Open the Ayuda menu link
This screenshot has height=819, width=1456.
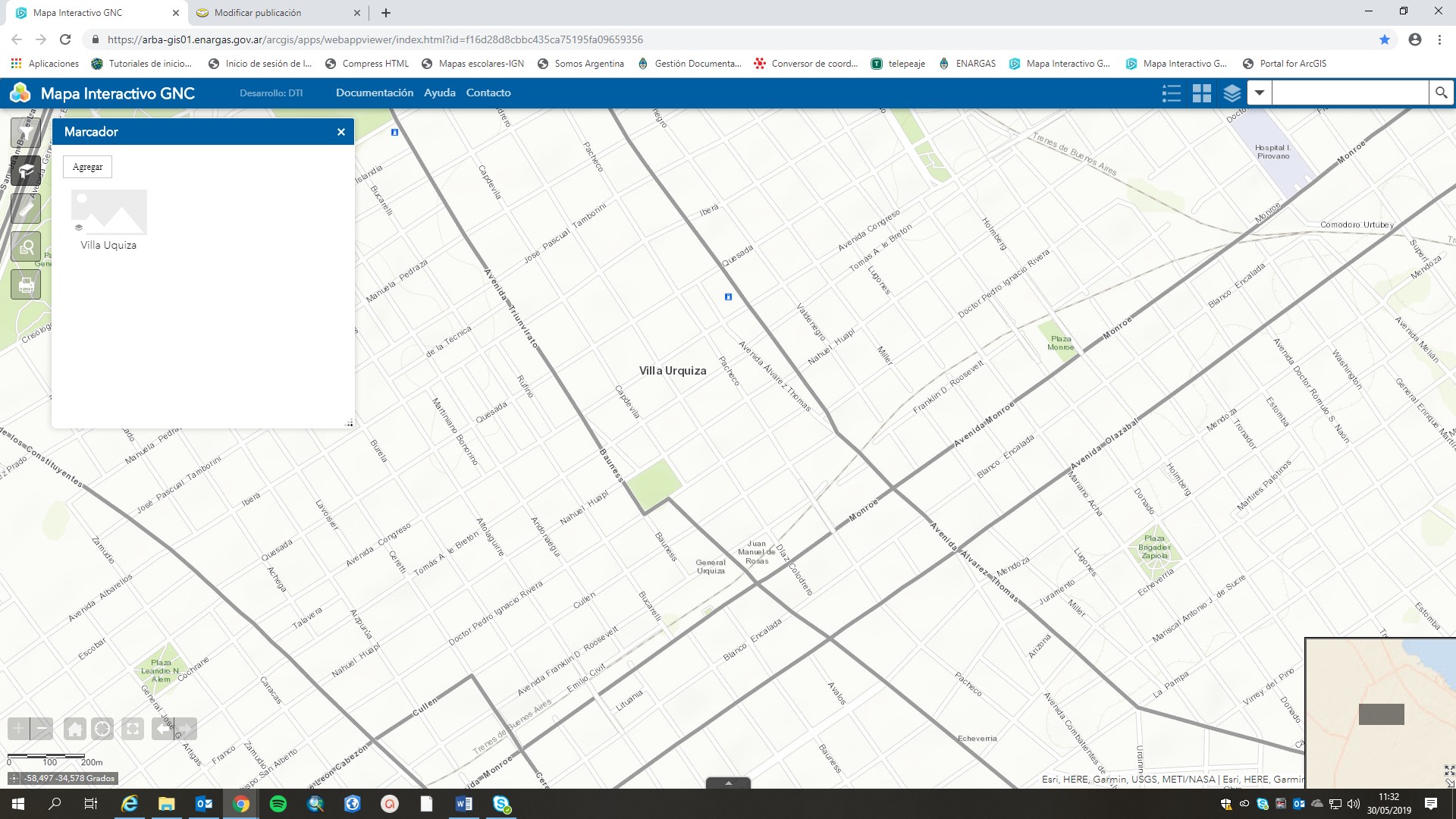[440, 93]
